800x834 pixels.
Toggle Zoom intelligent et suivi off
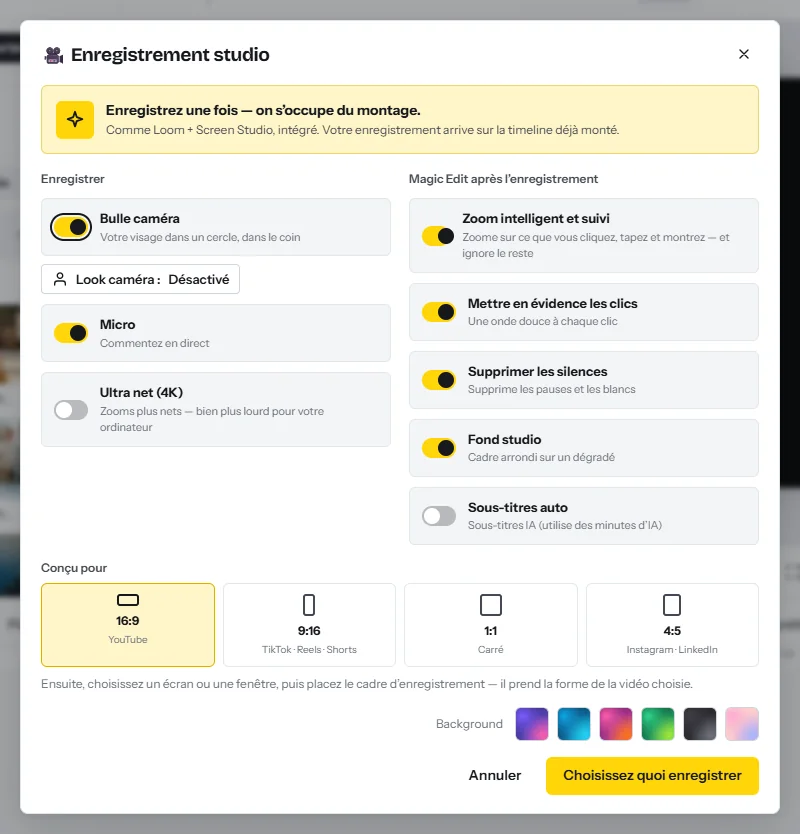click(438, 236)
